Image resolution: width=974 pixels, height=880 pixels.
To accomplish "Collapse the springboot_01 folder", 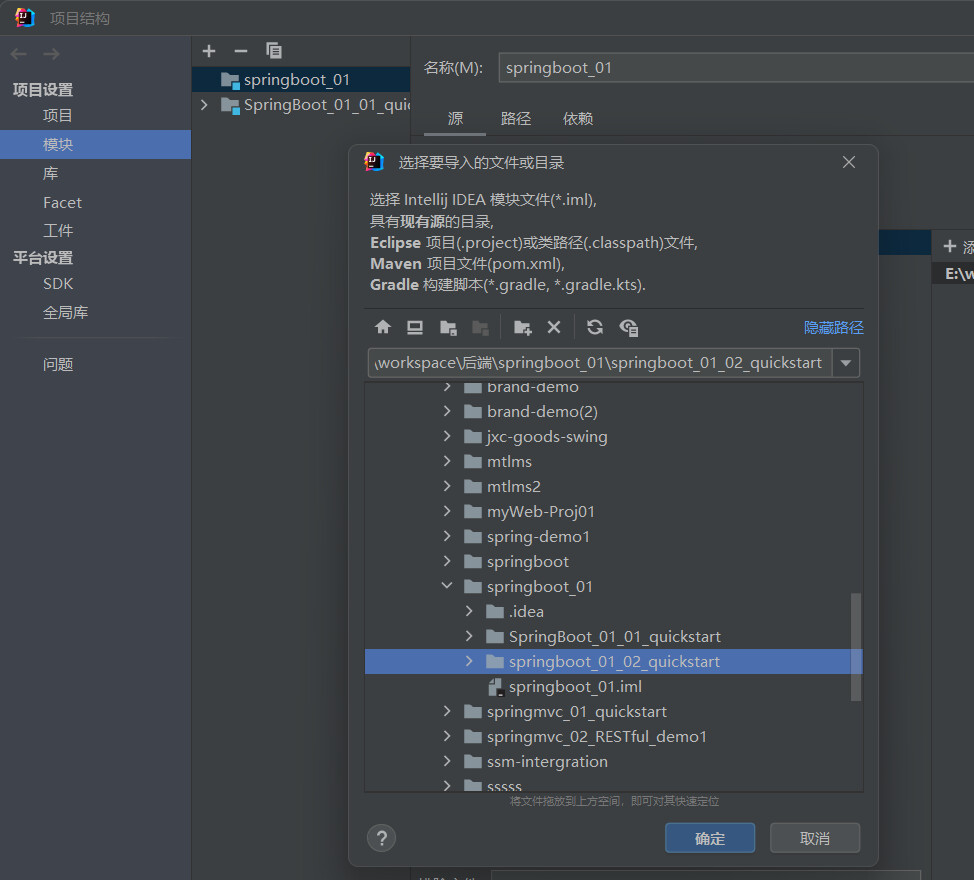I will pyautogui.click(x=447, y=586).
